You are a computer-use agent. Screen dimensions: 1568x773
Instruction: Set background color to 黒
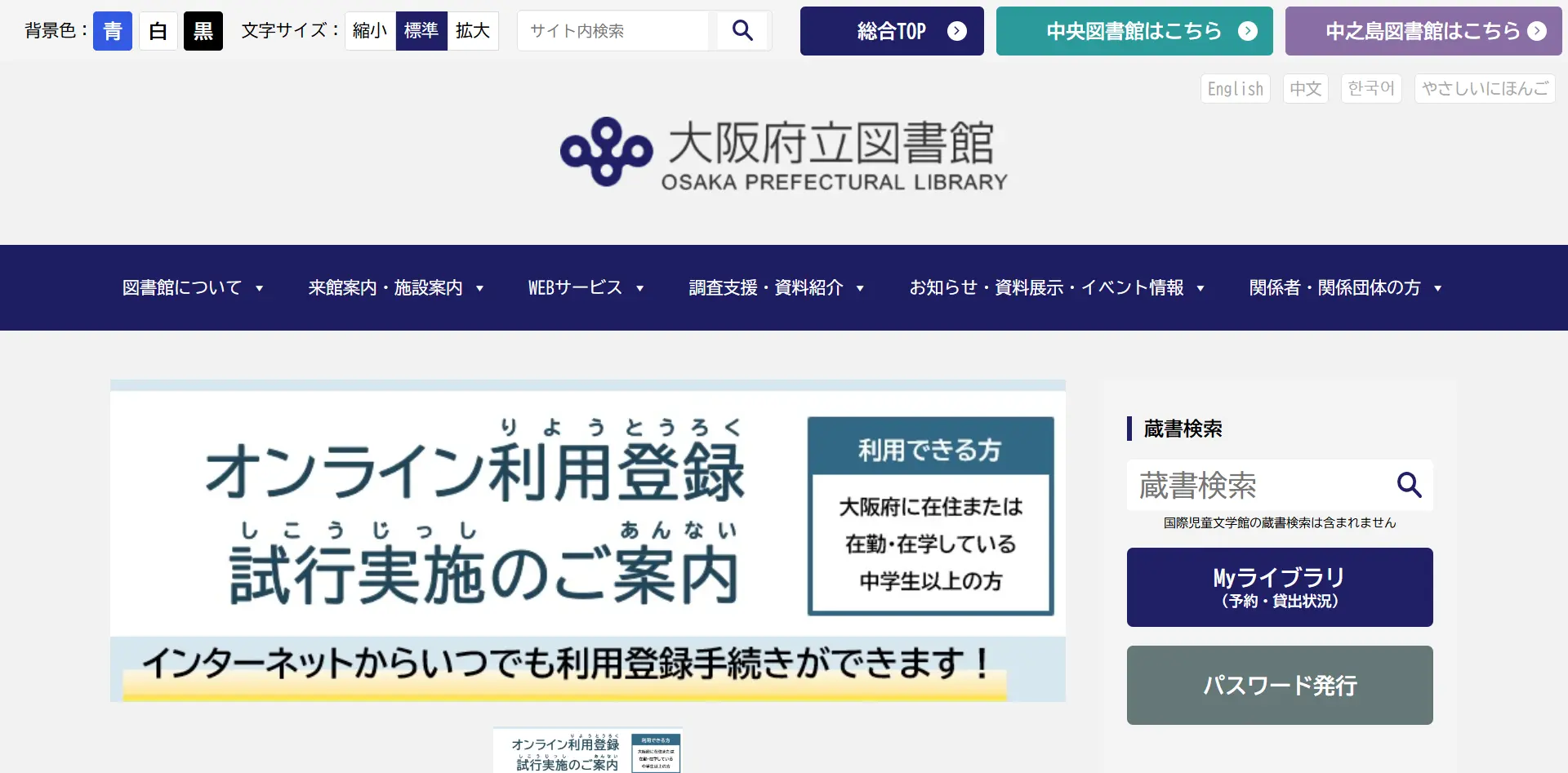point(203,30)
